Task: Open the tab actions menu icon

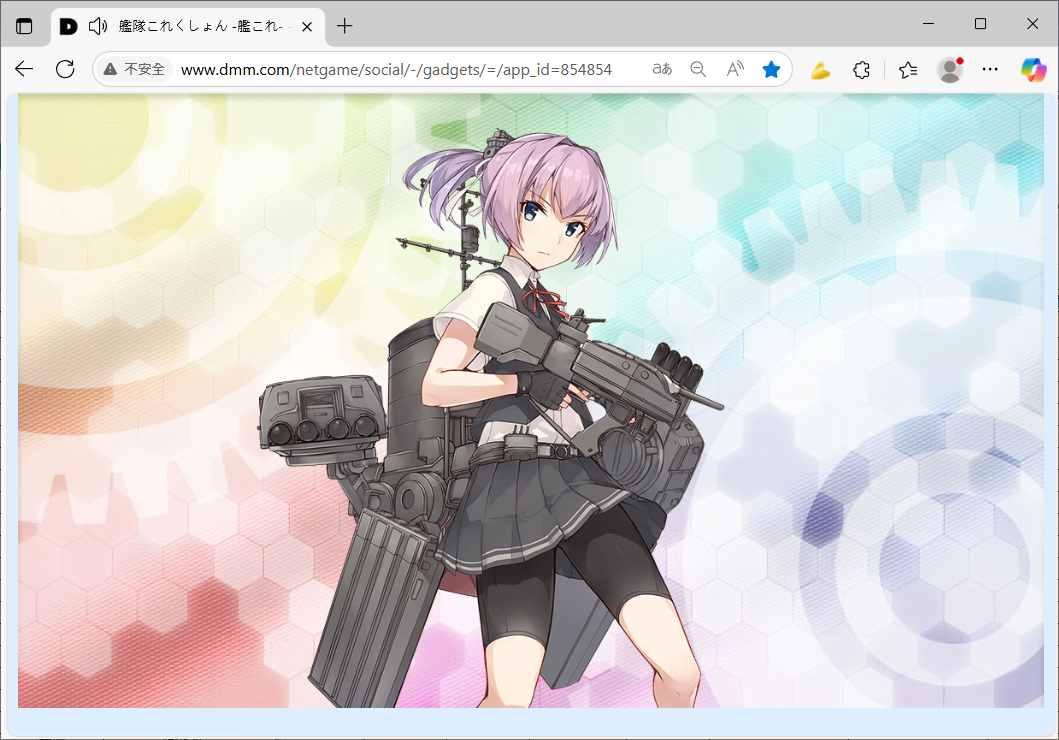Action: [24, 26]
